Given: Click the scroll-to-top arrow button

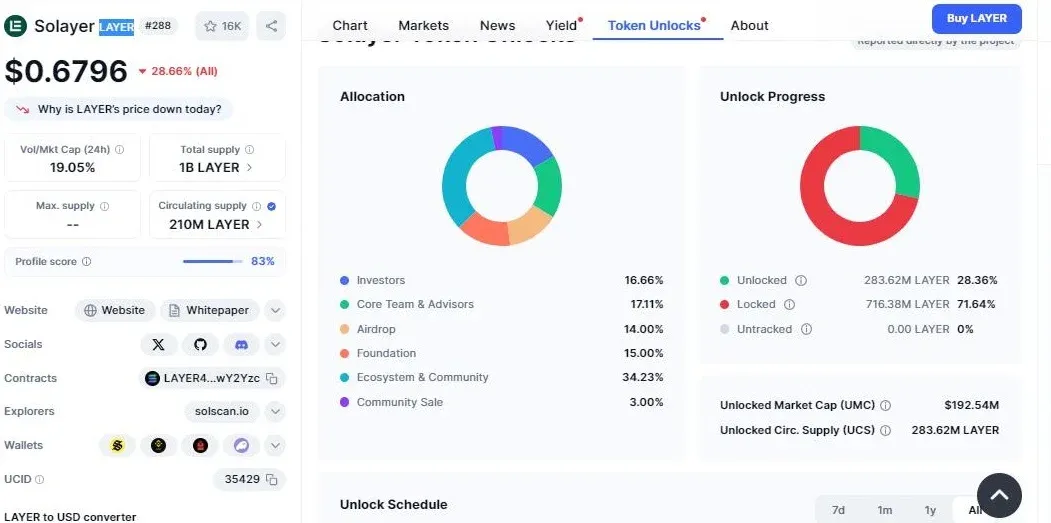Looking at the screenshot, I should click(x=999, y=496).
